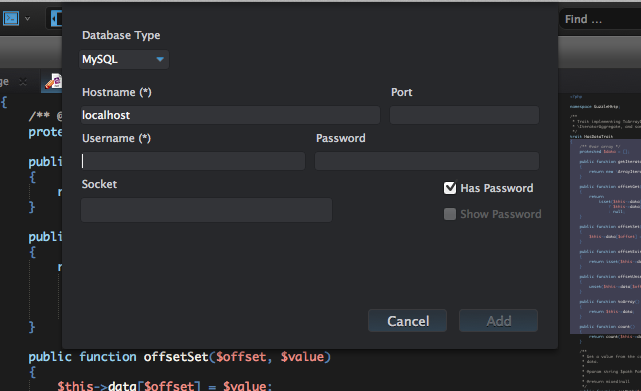Click the sidebar toggle icon in toolbar
Viewport: 641px width, 391px height.
[56, 18]
